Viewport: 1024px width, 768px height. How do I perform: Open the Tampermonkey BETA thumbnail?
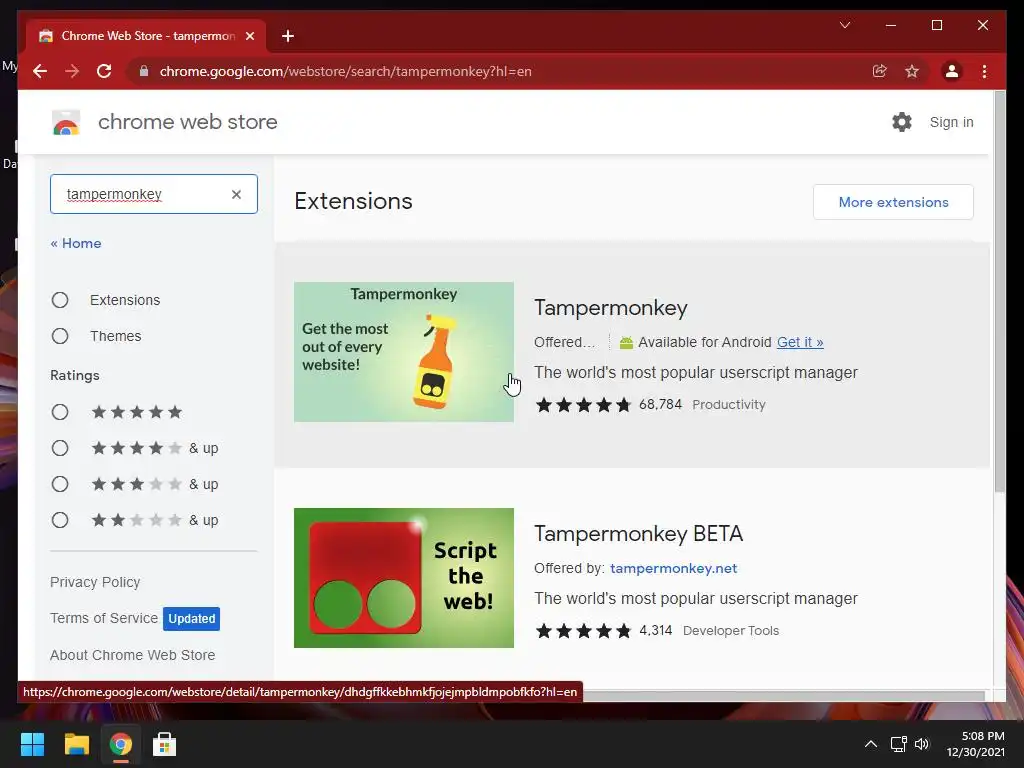pyautogui.click(x=404, y=578)
